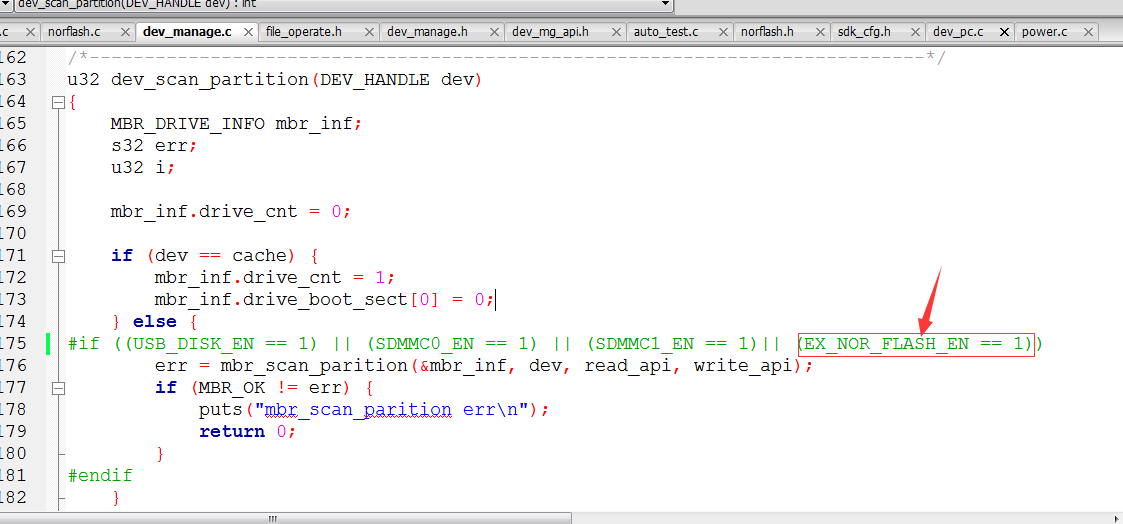Click the '#endif' directive
The height and width of the screenshot is (524, 1123).
tap(100, 475)
